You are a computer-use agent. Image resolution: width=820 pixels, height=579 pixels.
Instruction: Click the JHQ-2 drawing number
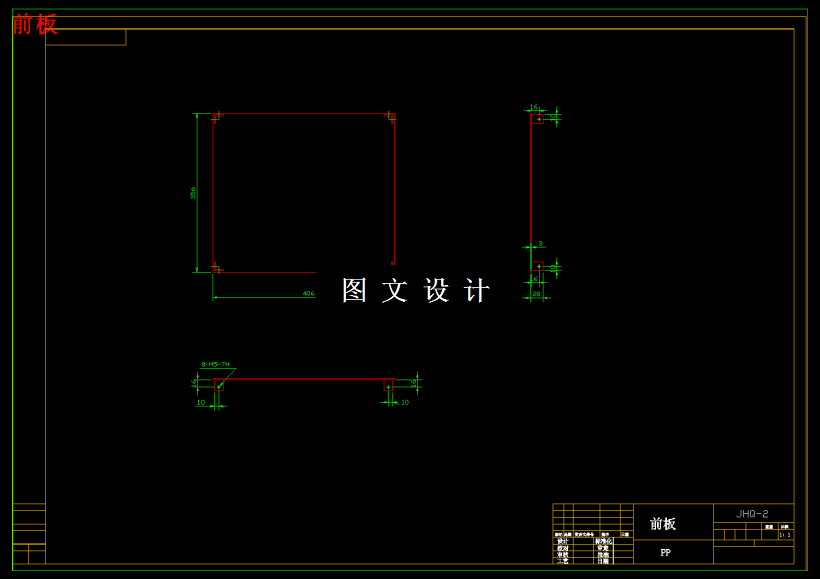coord(752,514)
